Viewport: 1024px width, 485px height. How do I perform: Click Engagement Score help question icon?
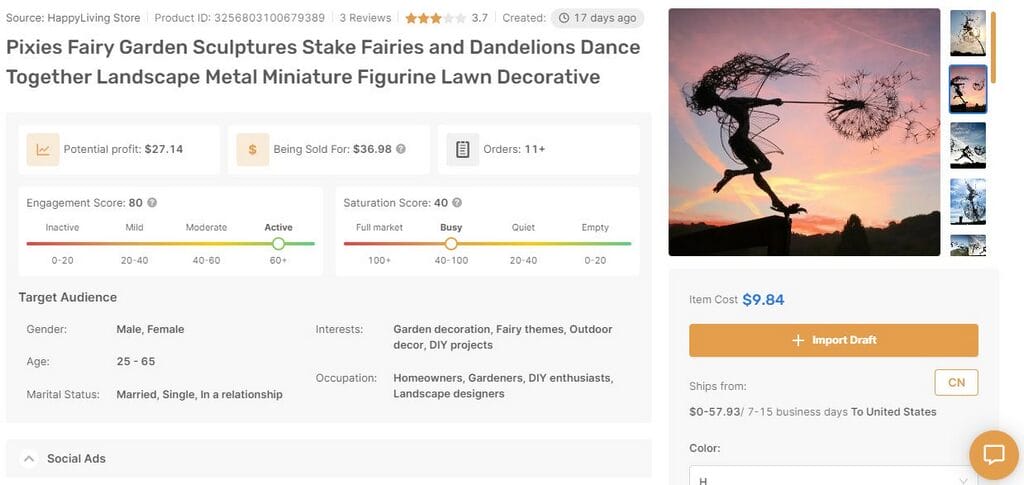click(x=152, y=203)
